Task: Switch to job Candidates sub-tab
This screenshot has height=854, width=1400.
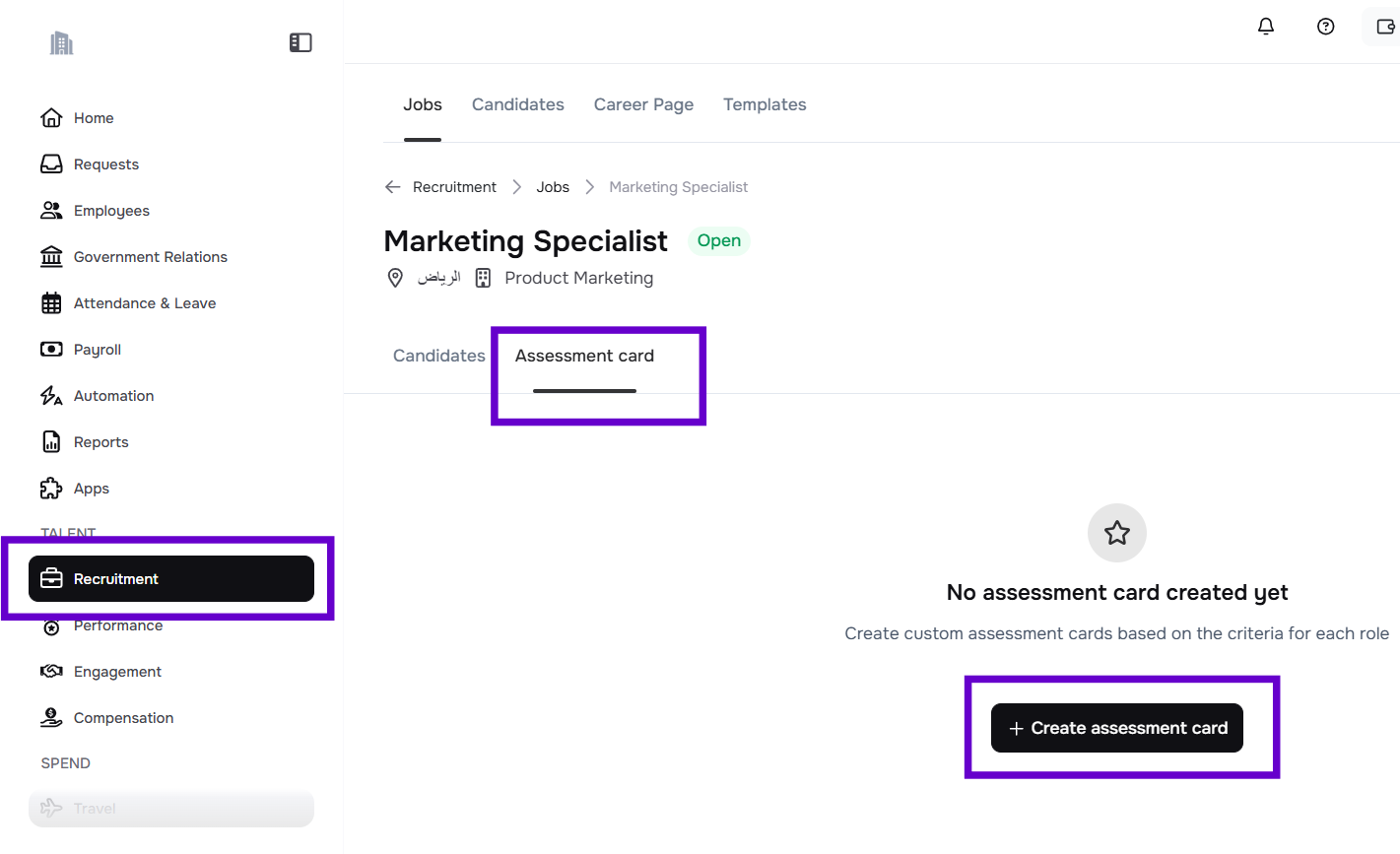Action: pos(438,356)
